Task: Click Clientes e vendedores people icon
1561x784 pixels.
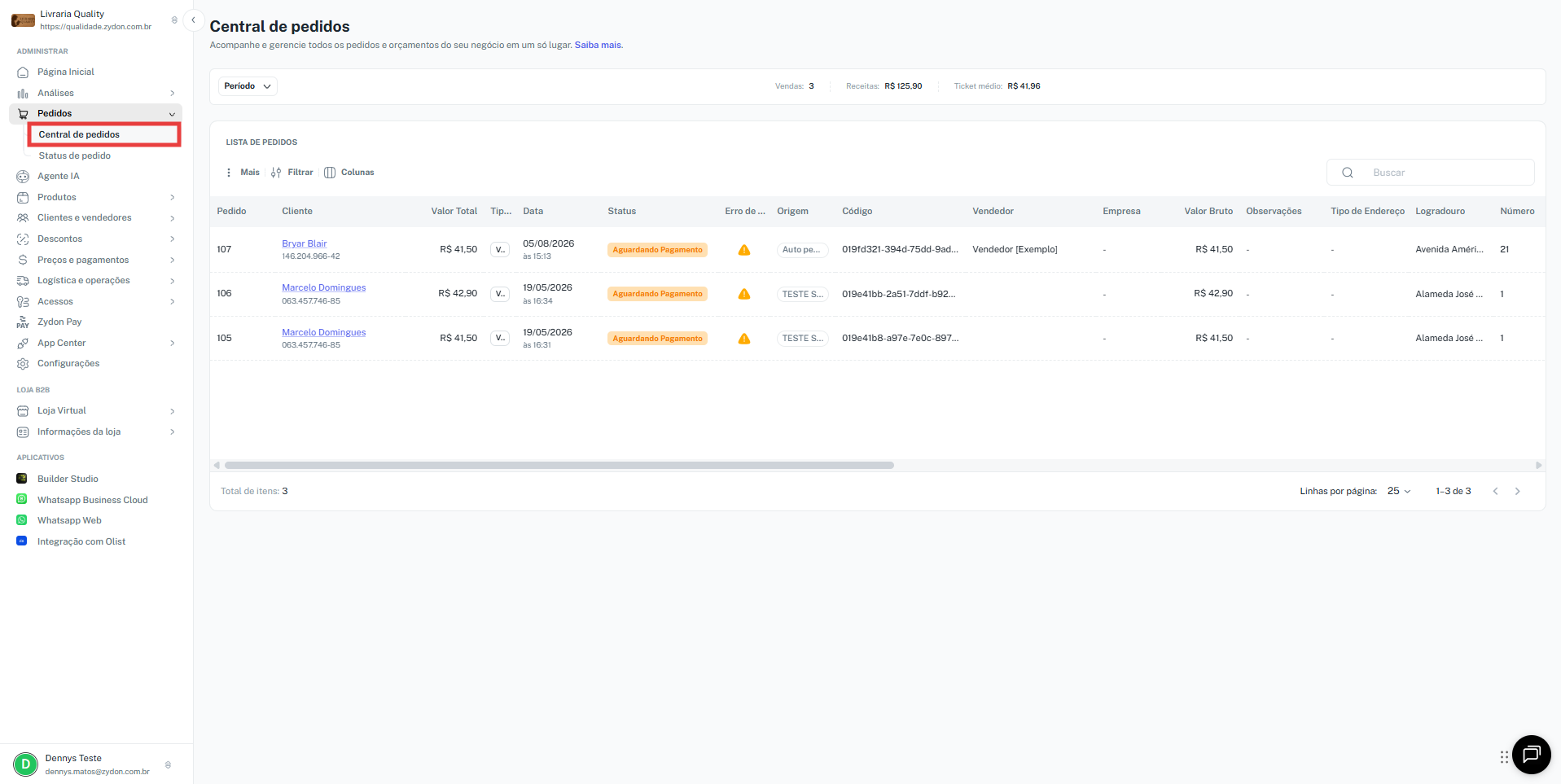Action: point(23,218)
